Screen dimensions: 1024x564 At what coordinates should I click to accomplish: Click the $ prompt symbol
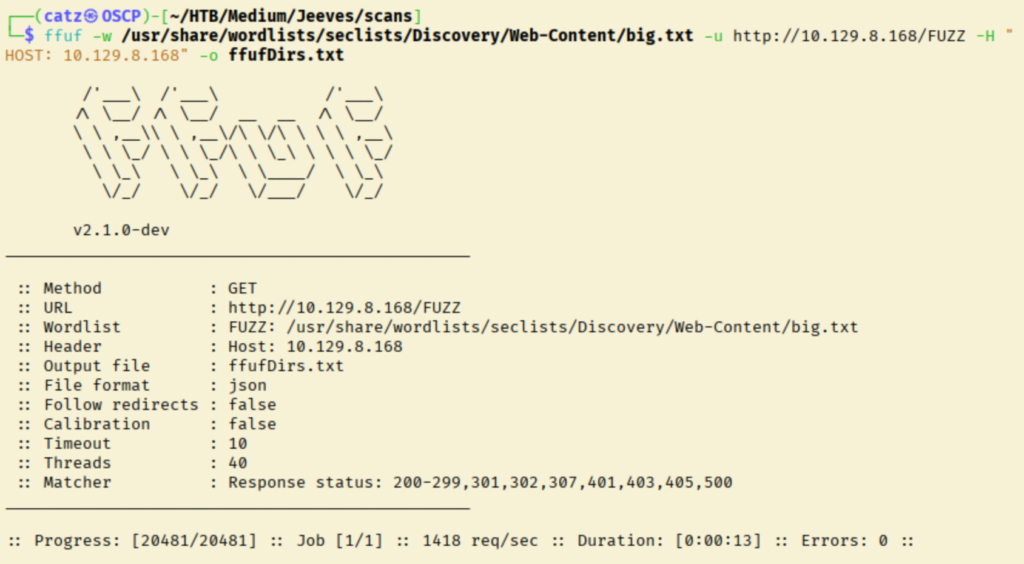pyautogui.click(x=33, y=36)
